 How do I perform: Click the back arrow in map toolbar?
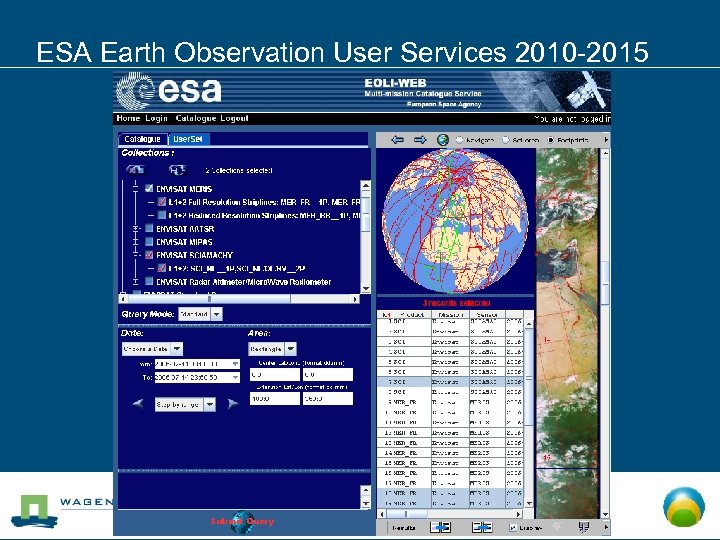(x=397, y=140)
